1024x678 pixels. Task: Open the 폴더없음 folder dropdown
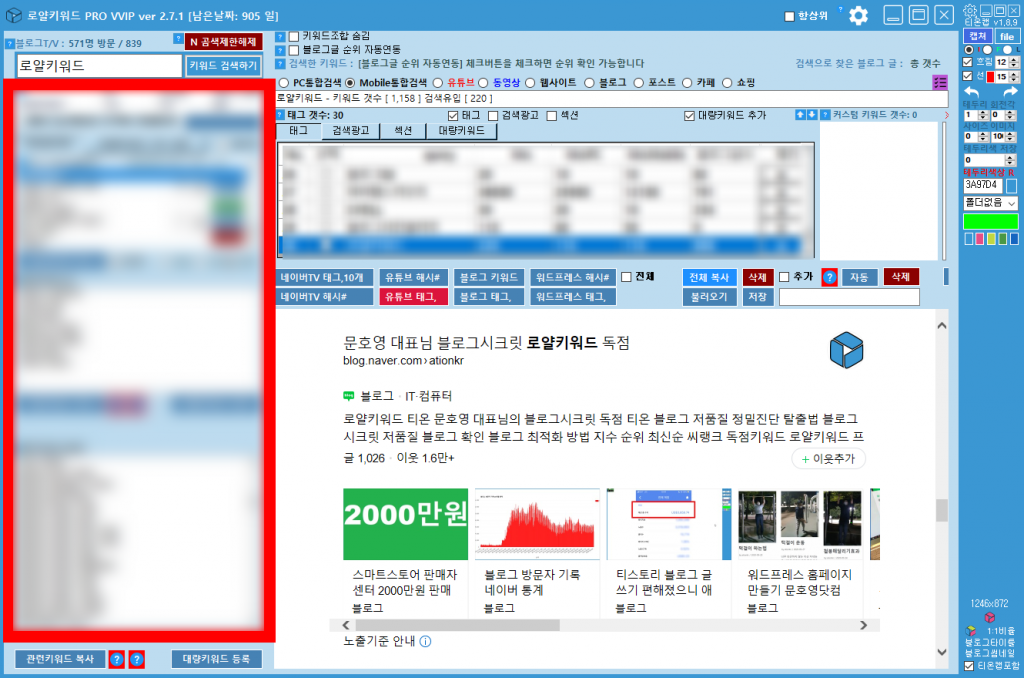(x=991, y=203)
